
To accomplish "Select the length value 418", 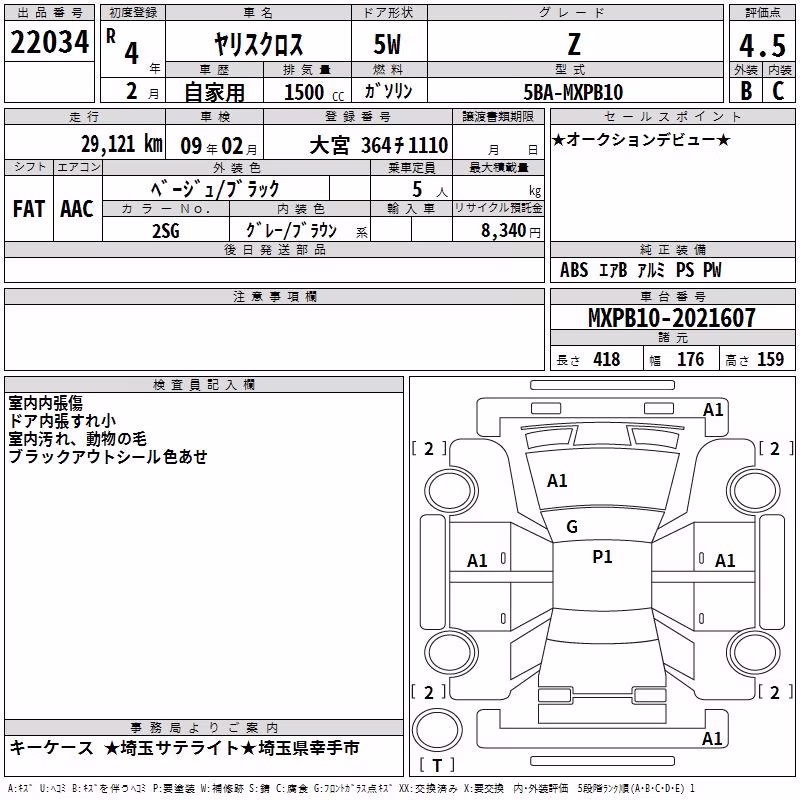I will click(x=607, y=360).
